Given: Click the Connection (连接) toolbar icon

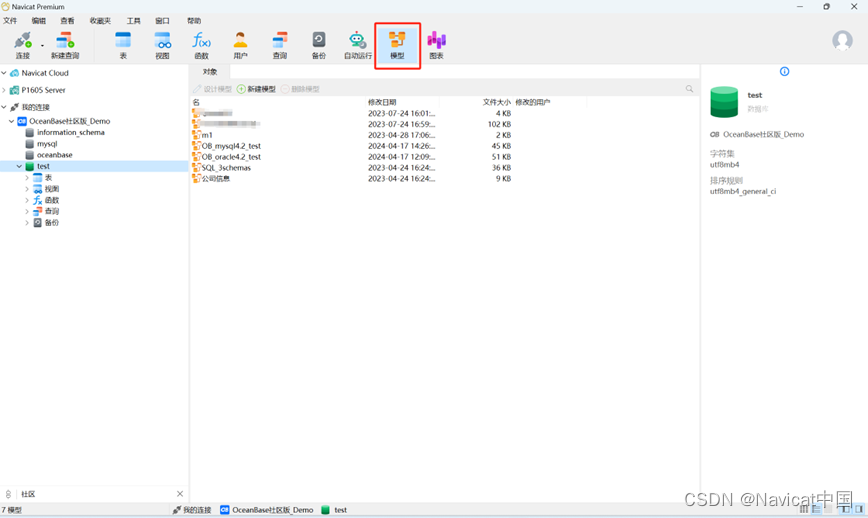Looking at the screenshot, I should [x=23, y=45].
